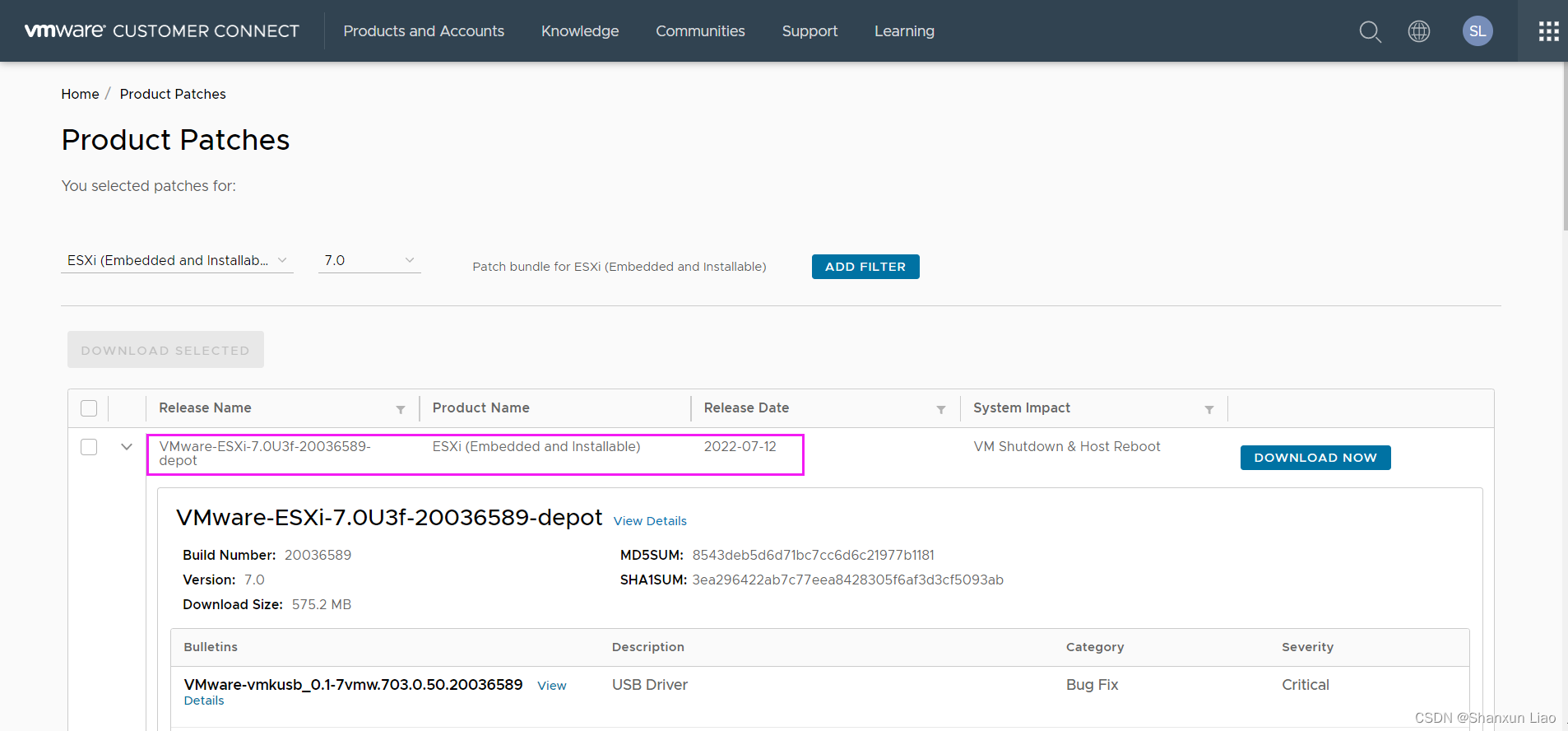Click the 2022-07-12 release date cell
This screenshot has height=731, width=1568.
(740, 446)
